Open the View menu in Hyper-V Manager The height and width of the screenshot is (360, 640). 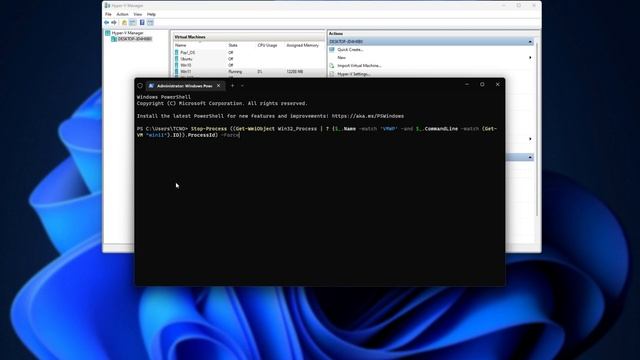pos(138,14)
